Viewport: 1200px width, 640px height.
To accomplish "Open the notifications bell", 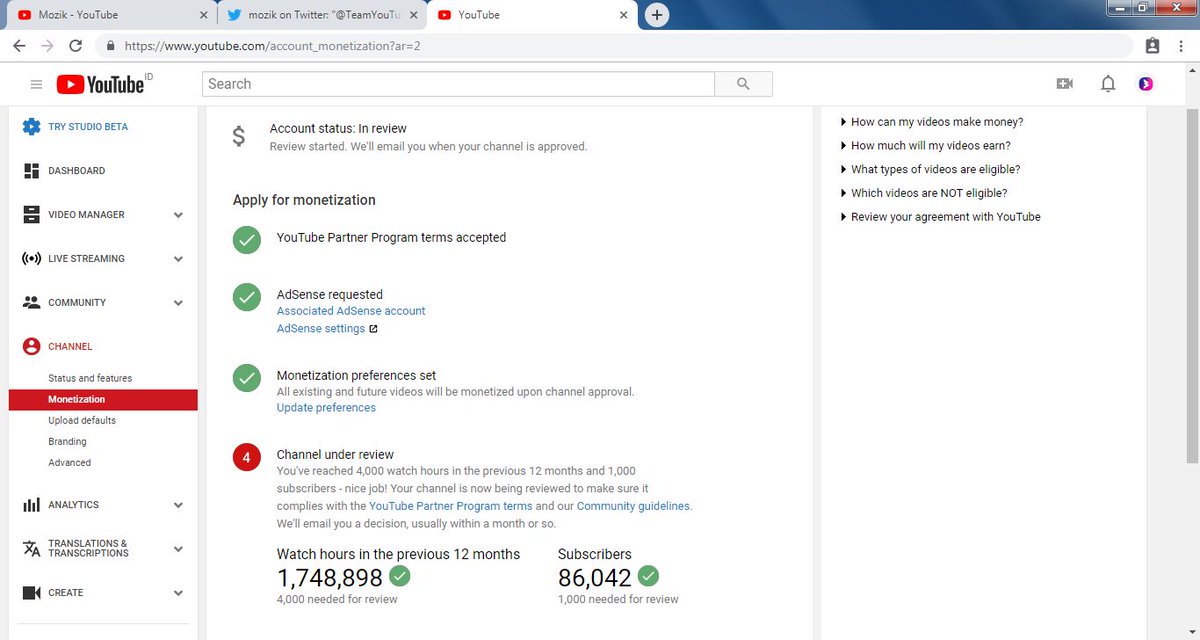I will click(x=1108, y=84).
